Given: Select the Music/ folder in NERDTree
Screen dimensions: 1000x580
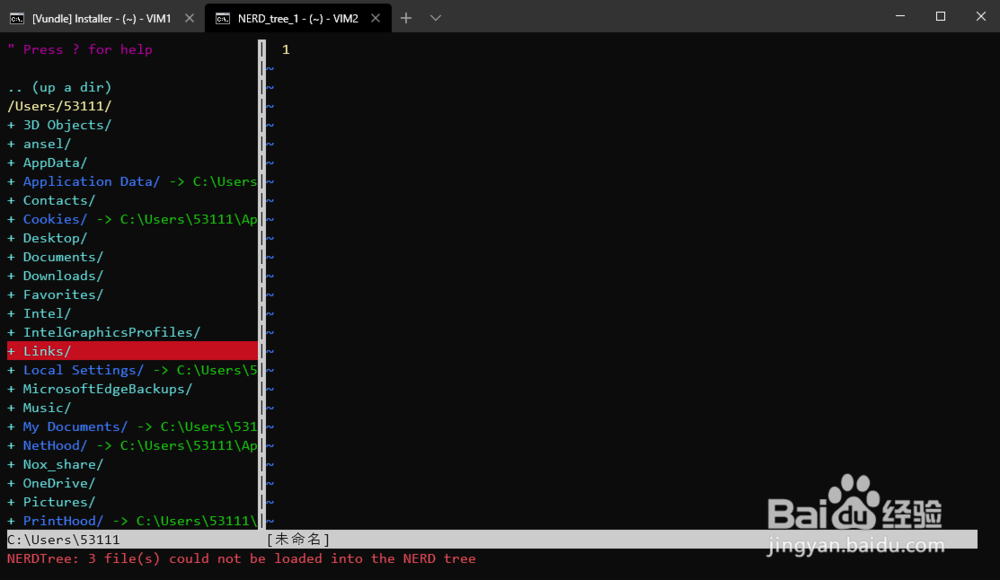Looking at the screenshot, I should [x=46, y=407].
